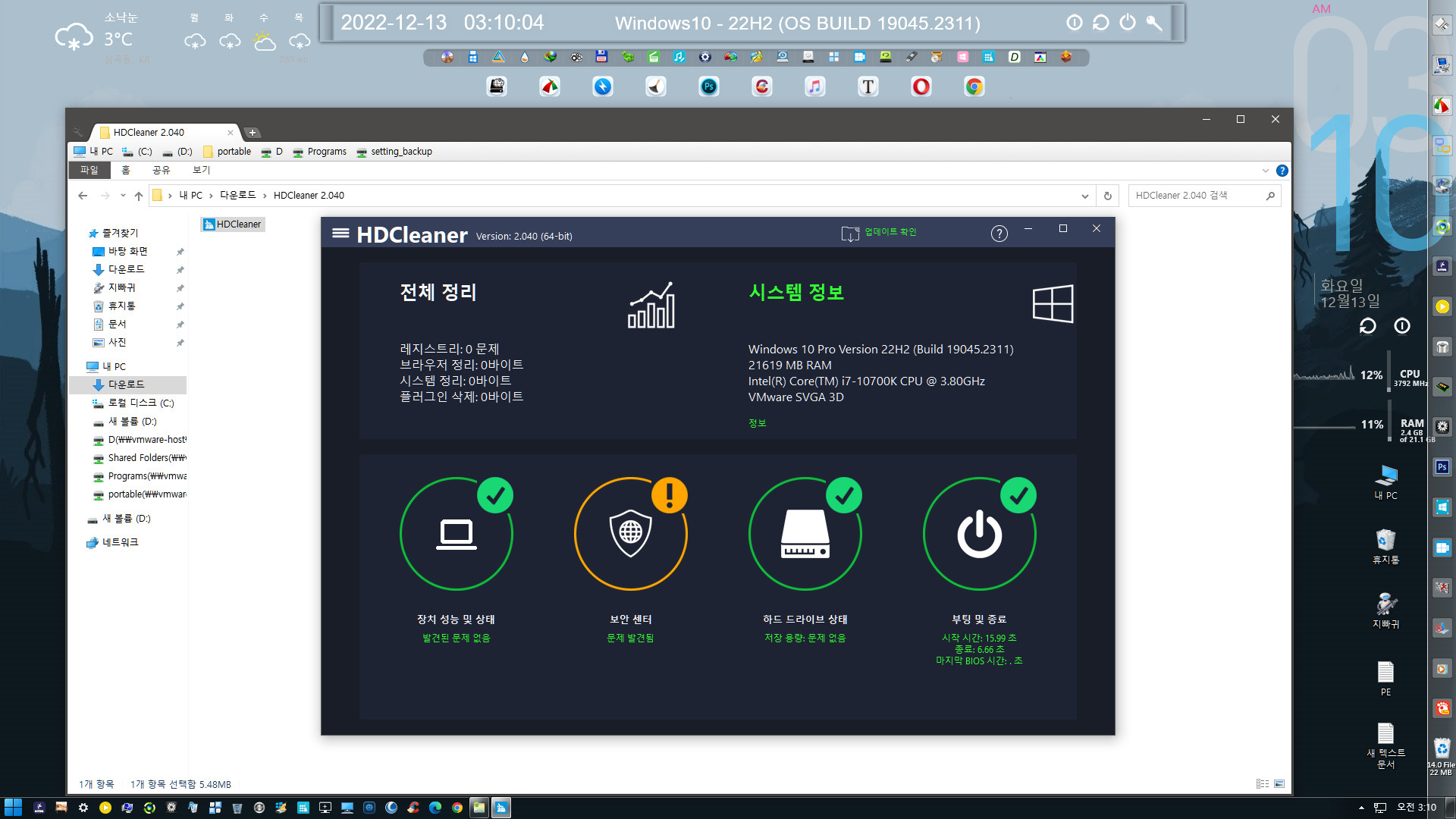This screenshot has width=1456, height=819.
Task: Close the 'HDCleaner 2.040' Explorer tab
Action: tap(231, 133)
